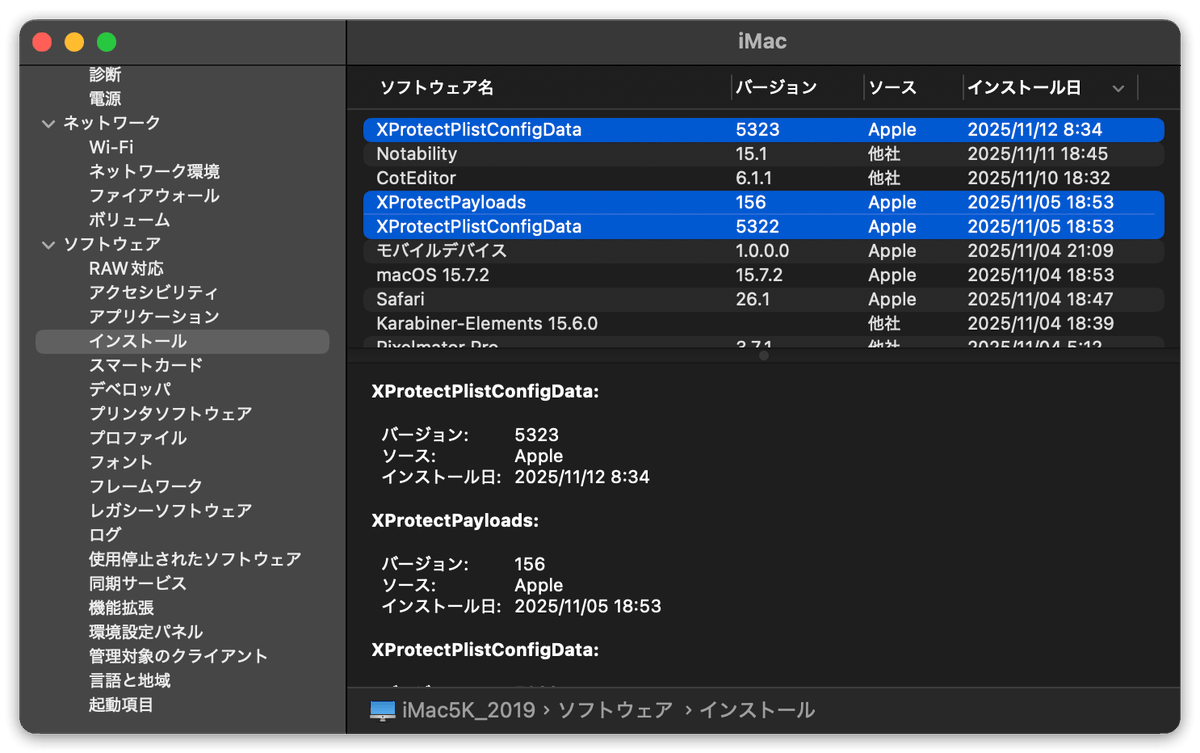Image resolution: width=1200 pixels, height=753 pixels.
Task: Collapse the ネットワーク section in sidebar
Action: click(47, 123)
